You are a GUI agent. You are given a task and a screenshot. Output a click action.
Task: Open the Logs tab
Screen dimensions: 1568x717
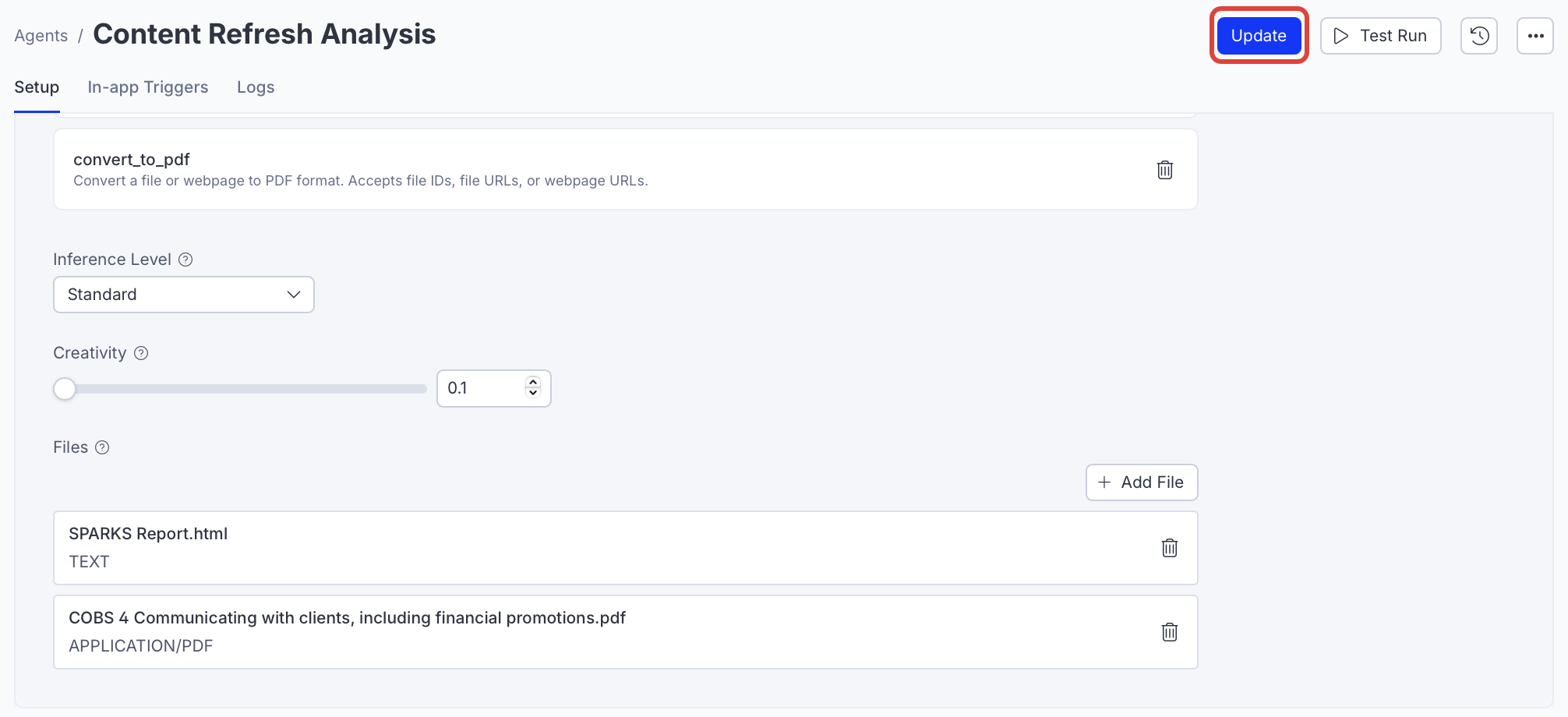pyautogui.click(x=256, y=87)
